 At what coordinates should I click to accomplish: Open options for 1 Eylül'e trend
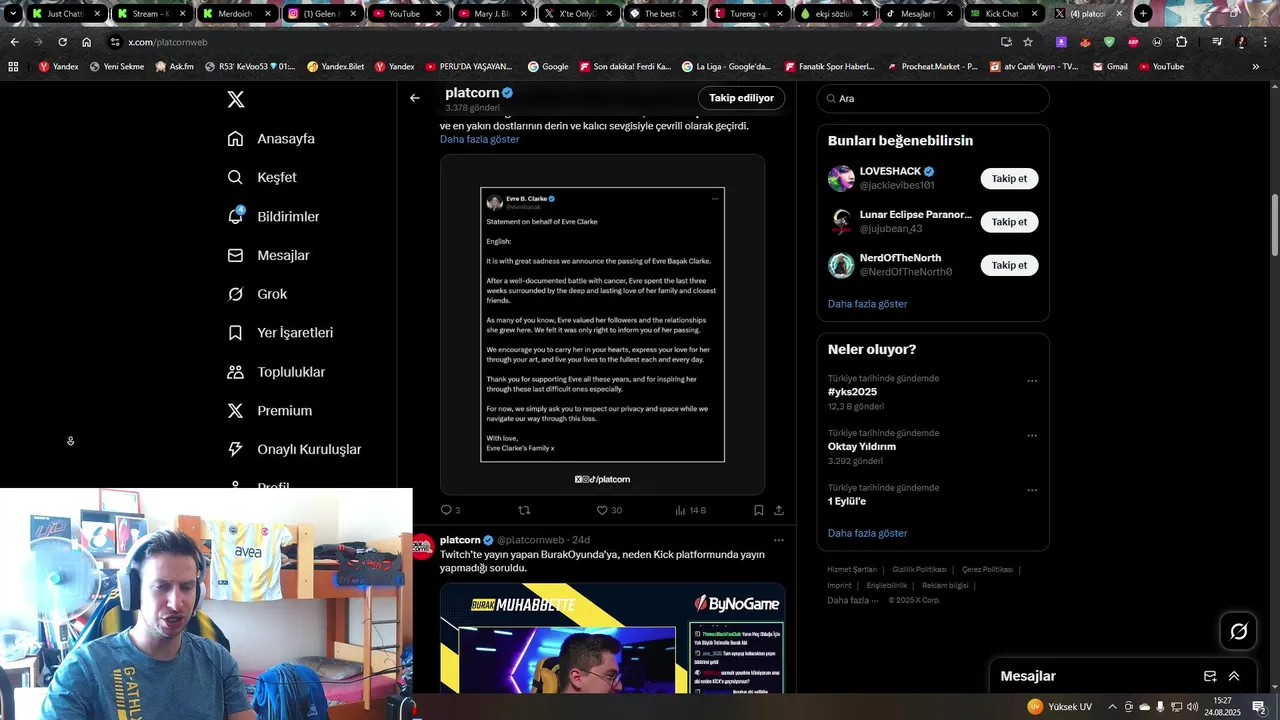pyautogui.click(x=1032, y=491)
